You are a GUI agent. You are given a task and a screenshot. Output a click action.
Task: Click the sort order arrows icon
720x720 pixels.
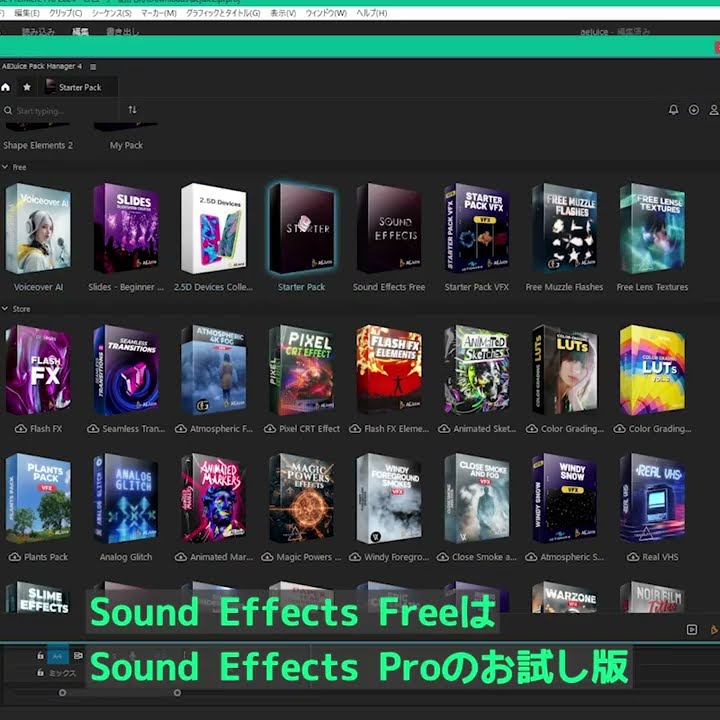click(x=132, y=110)
